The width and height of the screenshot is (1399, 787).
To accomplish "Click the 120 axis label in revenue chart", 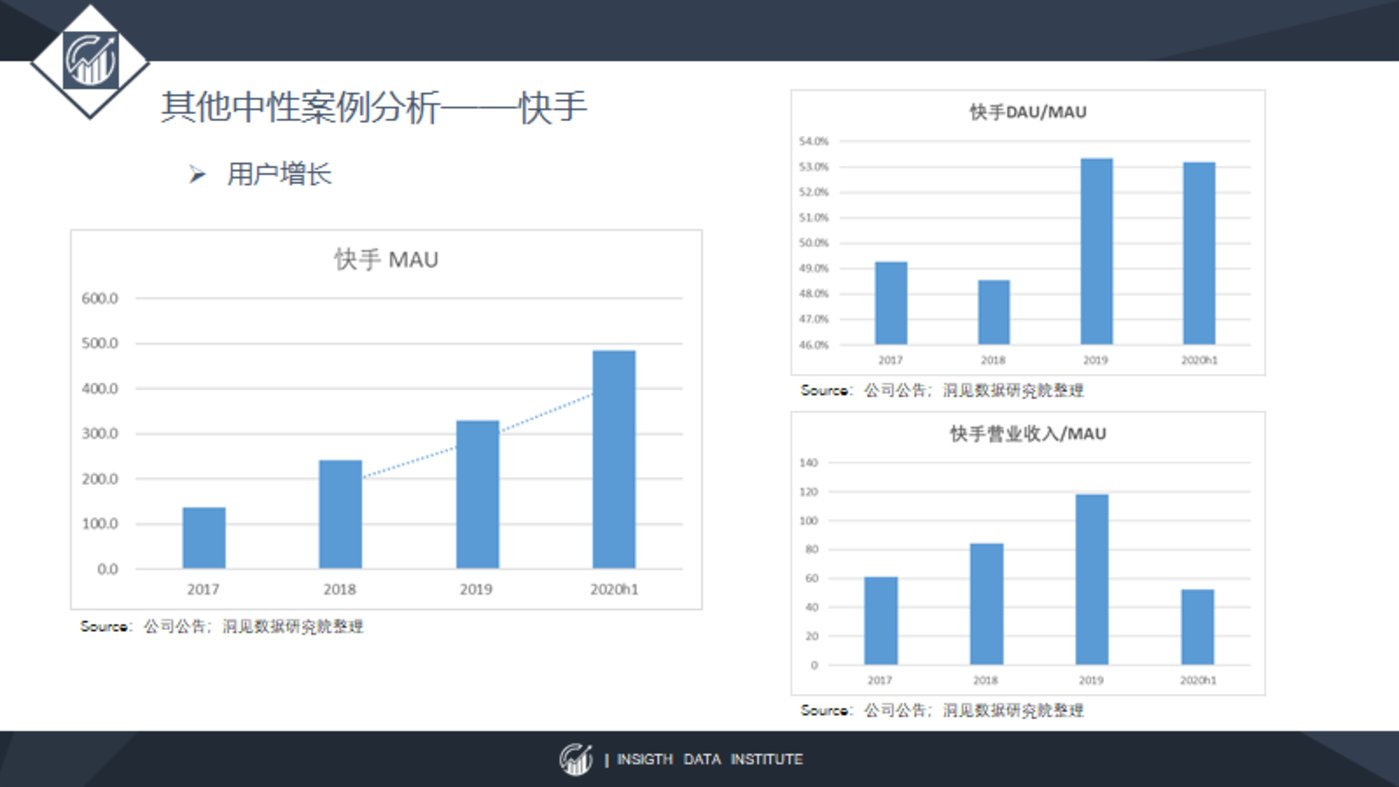I will tap(809, 492).
